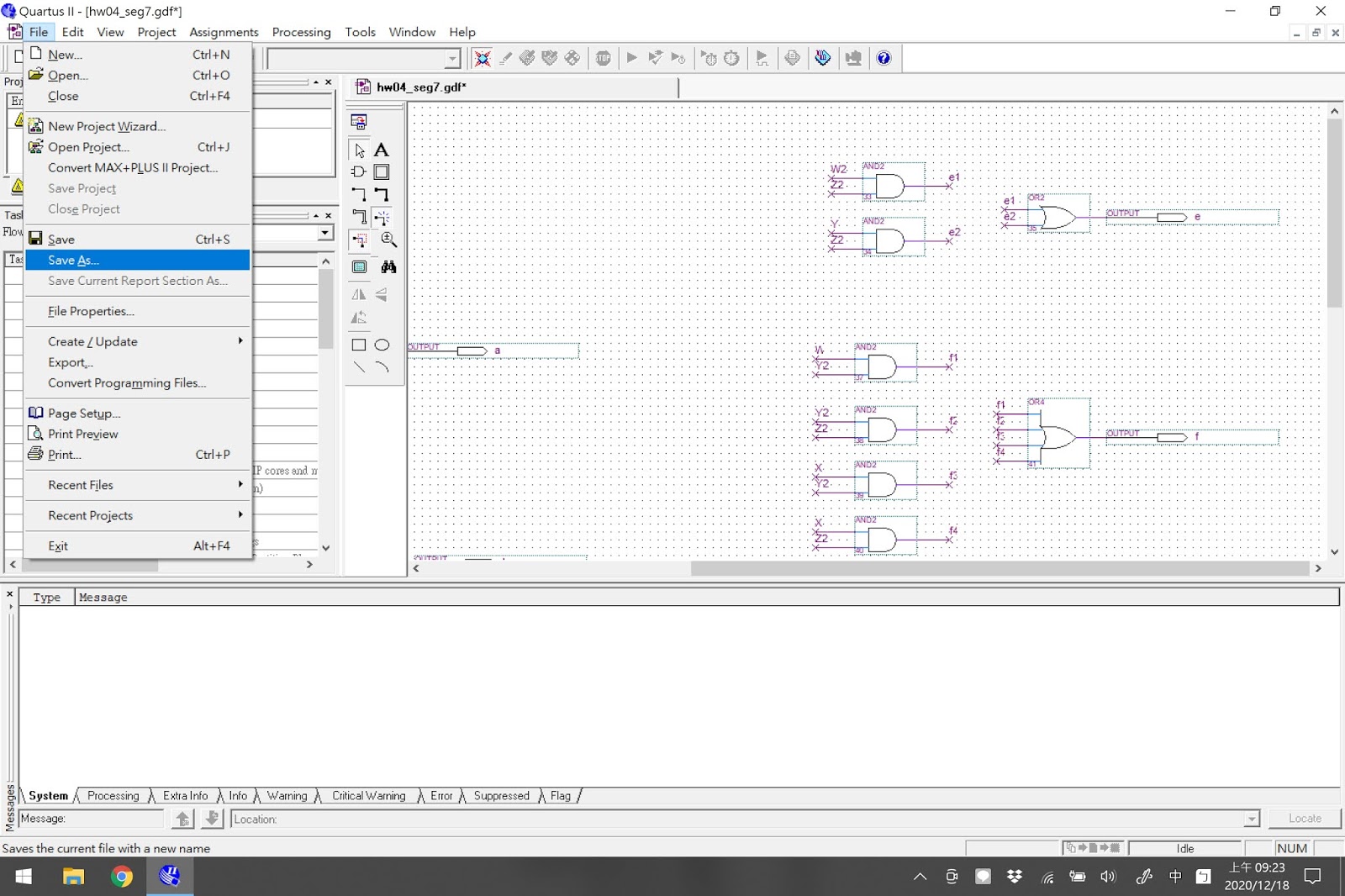Click the Compilation Report toolbar icon
Image resolution: width=1345 pixels, height=896 pixels.
coord(793,58)
